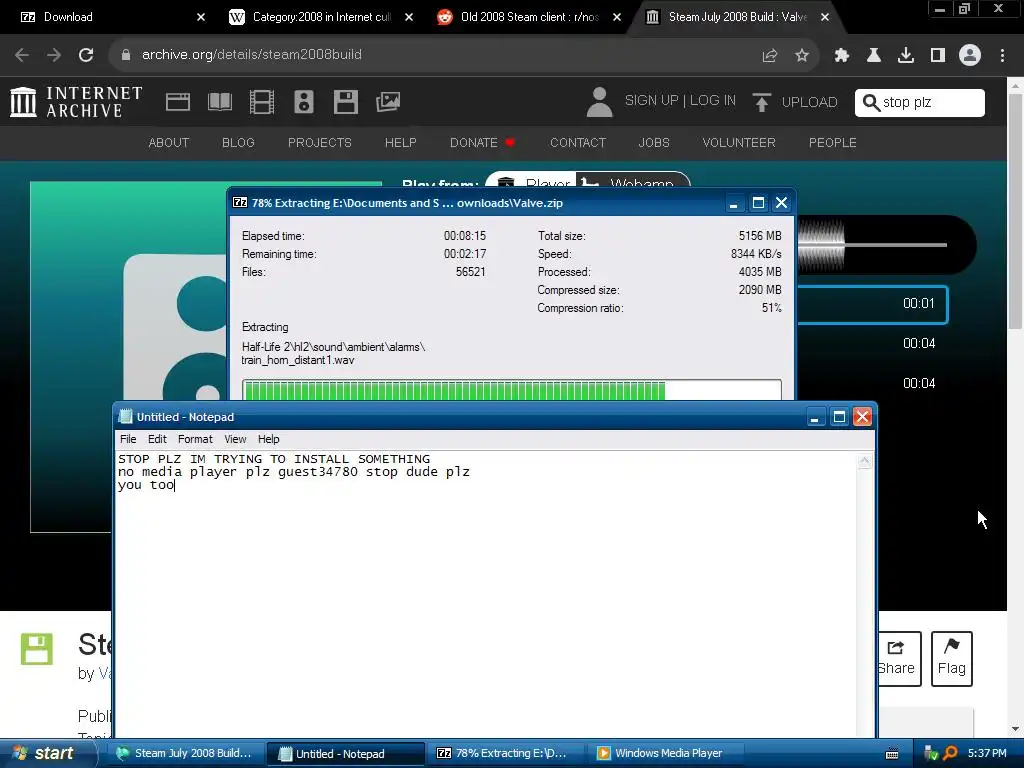Click the Internet Archive logo
Screen dimensions: 1024x768
point(76,102)
